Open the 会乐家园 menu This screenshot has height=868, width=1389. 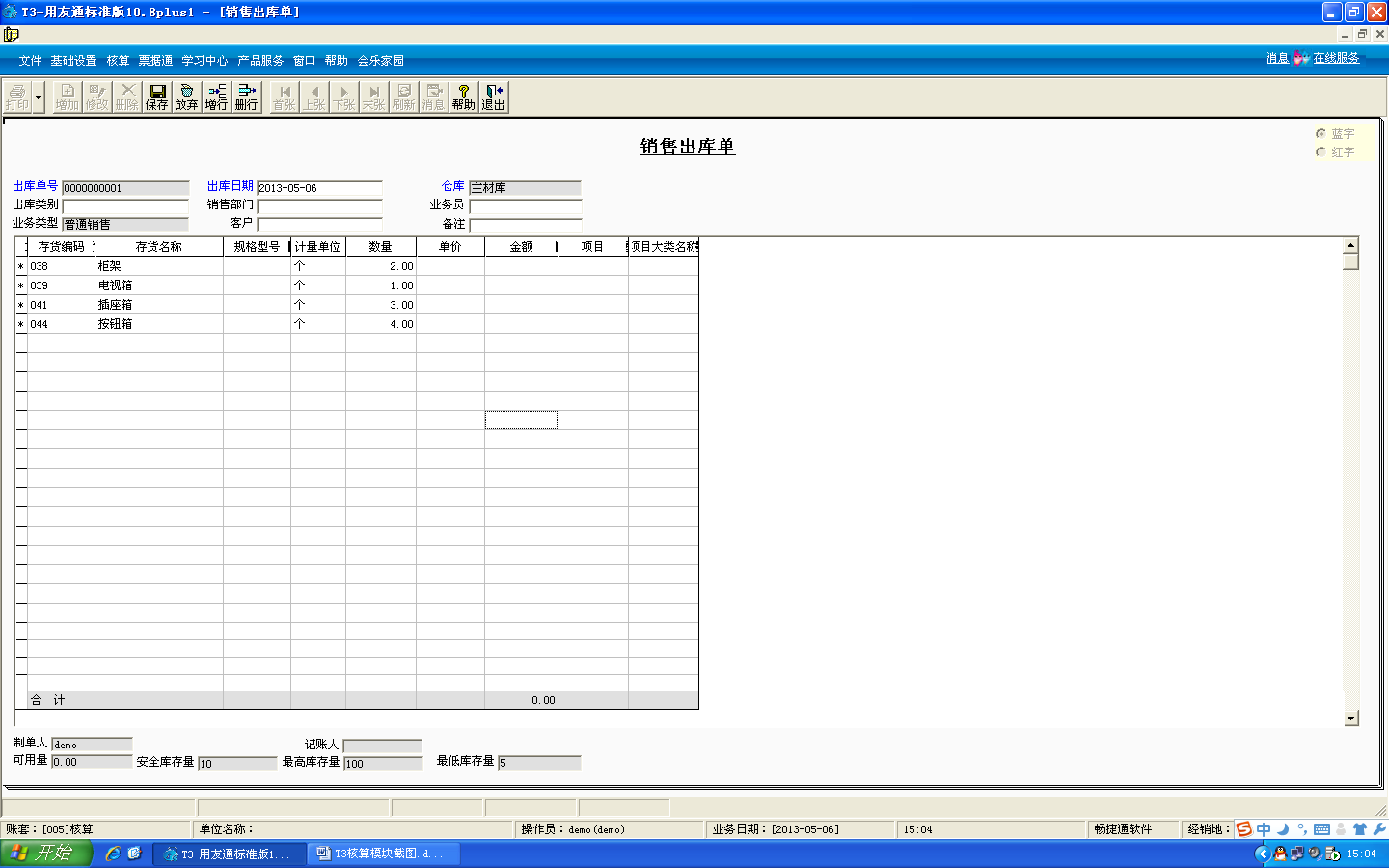click(380, 60)
